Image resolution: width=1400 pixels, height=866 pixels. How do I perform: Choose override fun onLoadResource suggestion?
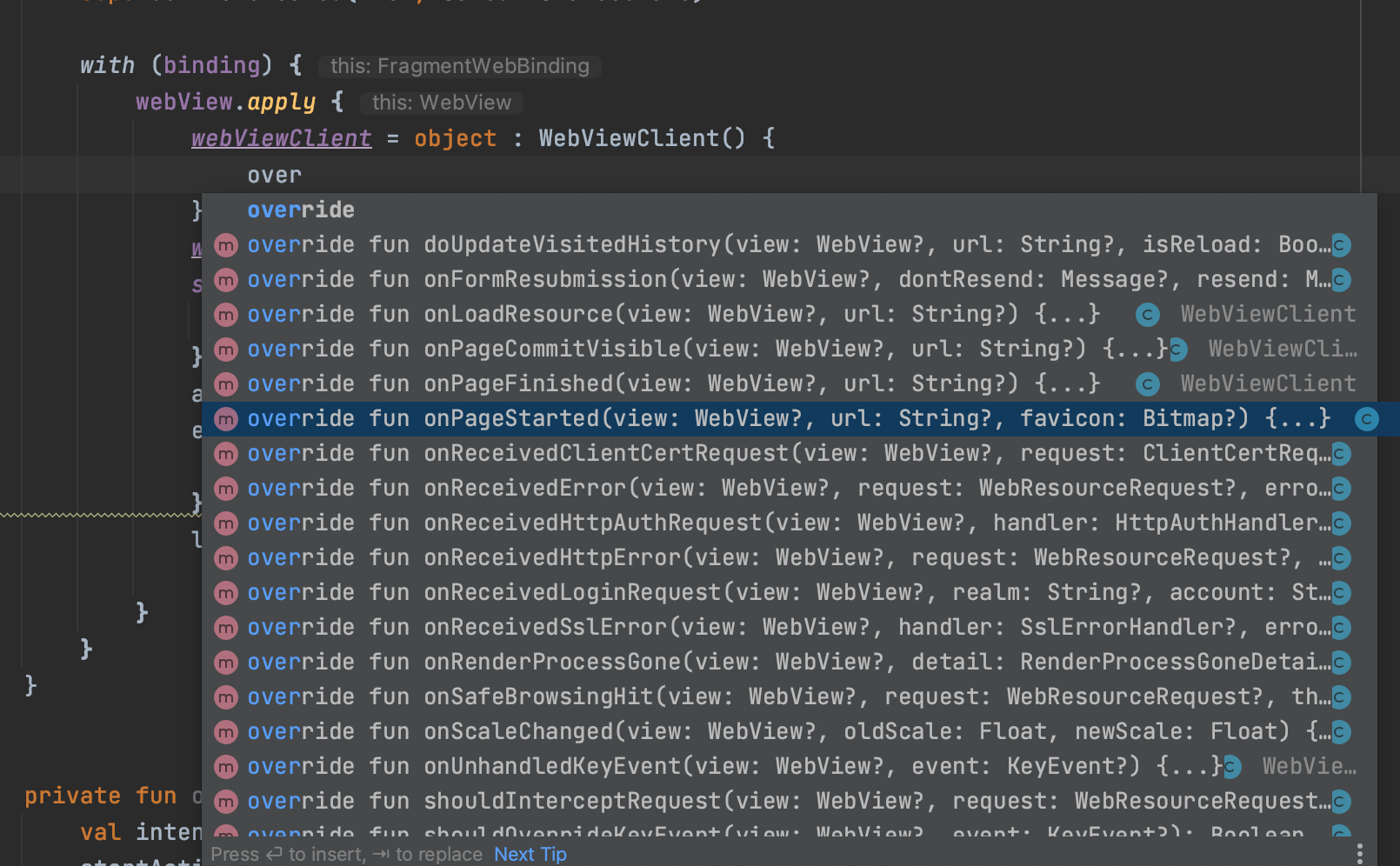coord(789,314)
